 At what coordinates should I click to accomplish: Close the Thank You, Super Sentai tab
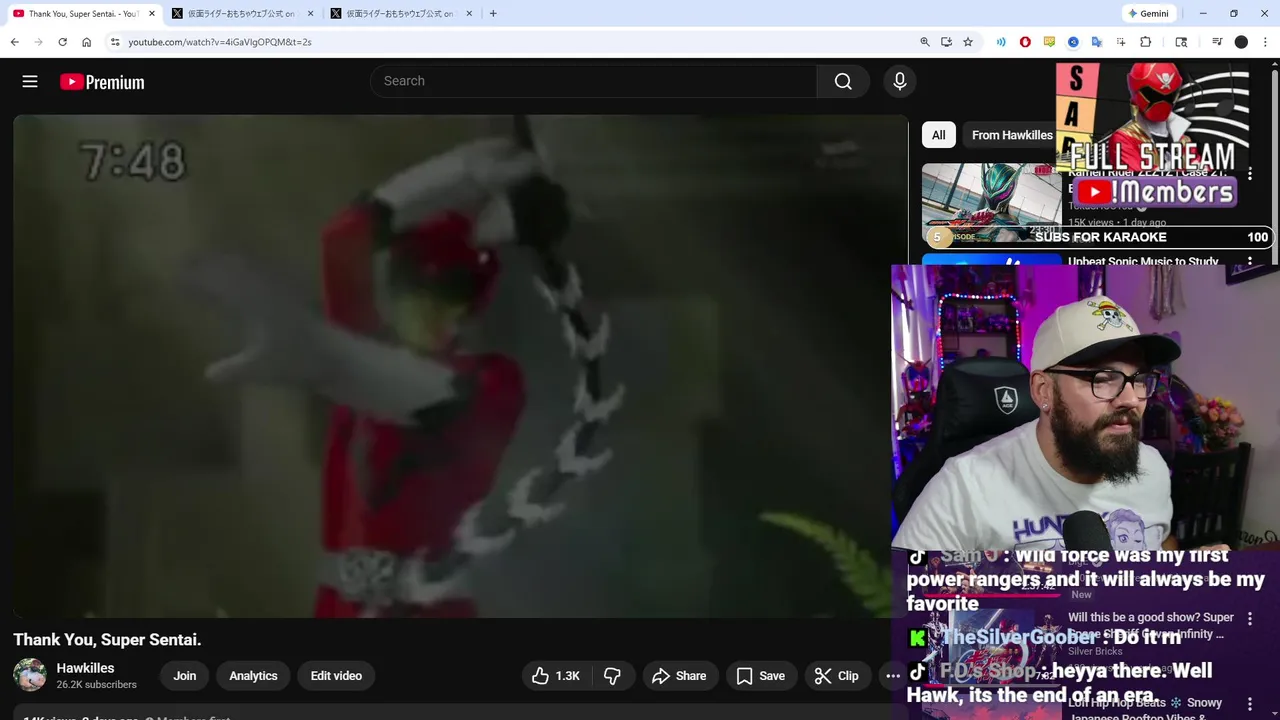152,14
